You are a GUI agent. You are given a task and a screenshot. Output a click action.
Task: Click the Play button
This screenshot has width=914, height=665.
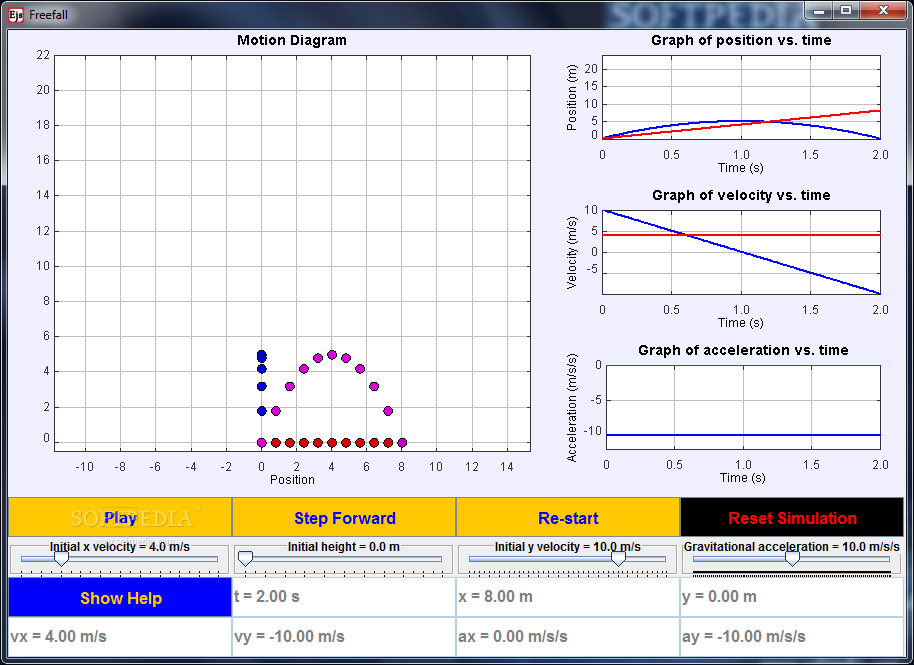pyautogui.click(x=120, y=518)
